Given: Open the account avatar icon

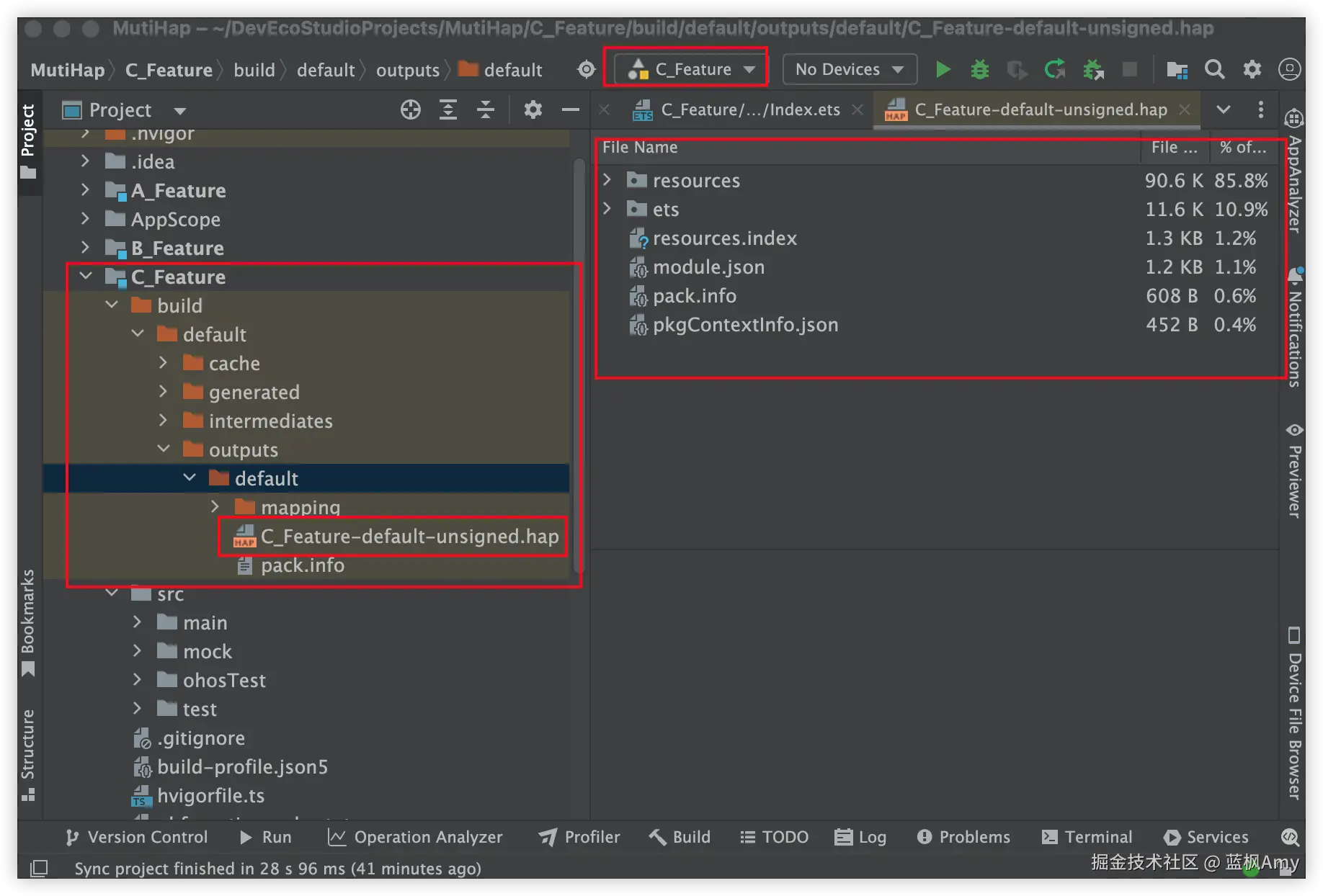Looking at the screenshot, I should (1289, 70).
